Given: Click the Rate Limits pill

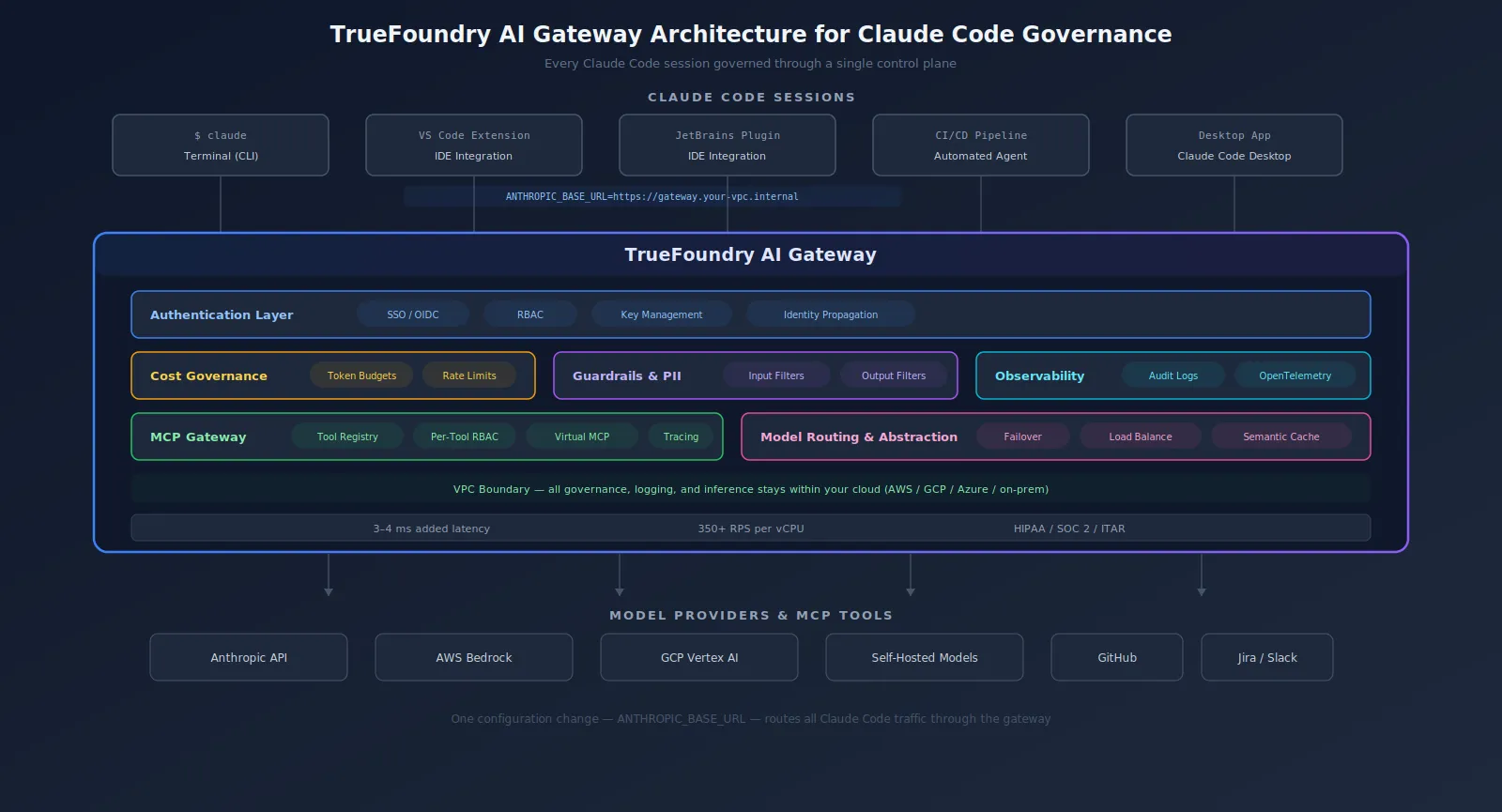Looking at the screenshot, I should tap(469, 375).
